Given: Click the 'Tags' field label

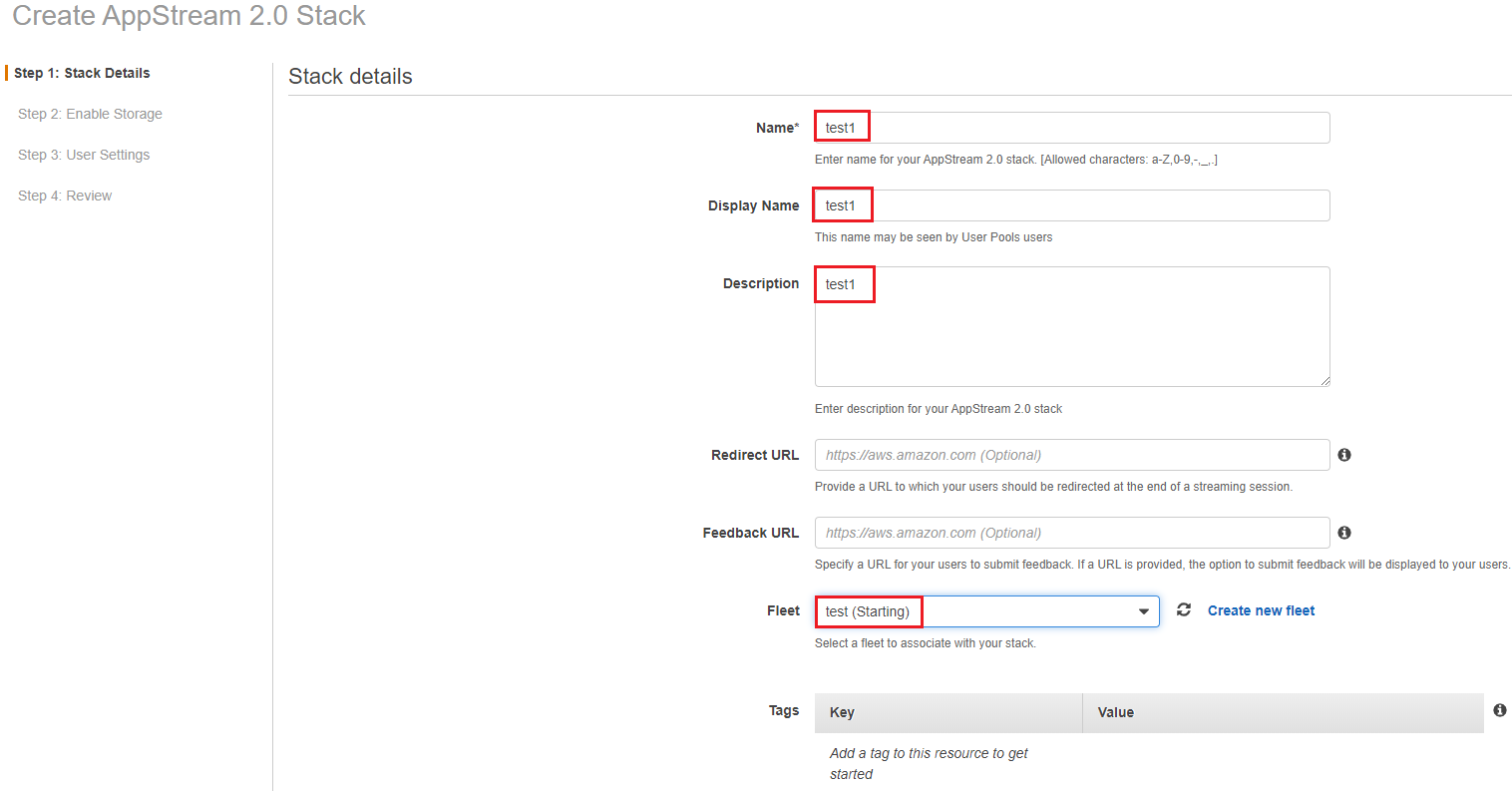Looking at the screenshot, I should point(784,710).
